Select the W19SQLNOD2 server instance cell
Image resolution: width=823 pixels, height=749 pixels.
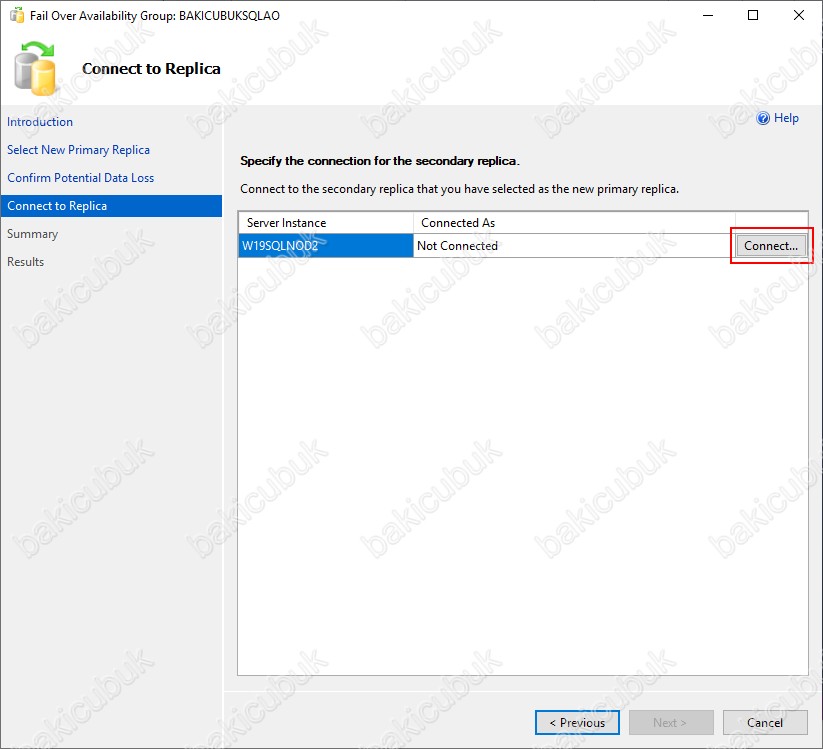click(326, 246)
